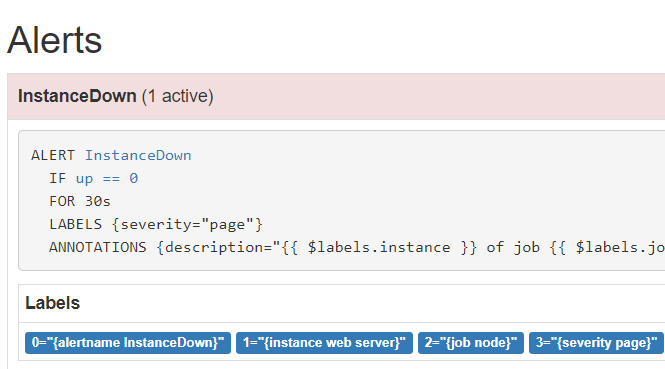665x369 pixels.
Task: Click the $labels.instance template text
Action: coord(379,247)
